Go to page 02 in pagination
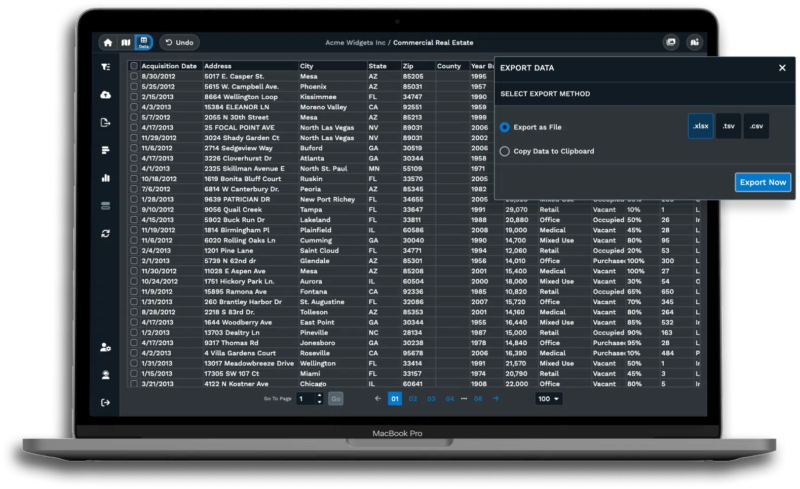The height and width of the screenshot is (489, 800). [x=413, y=399]
